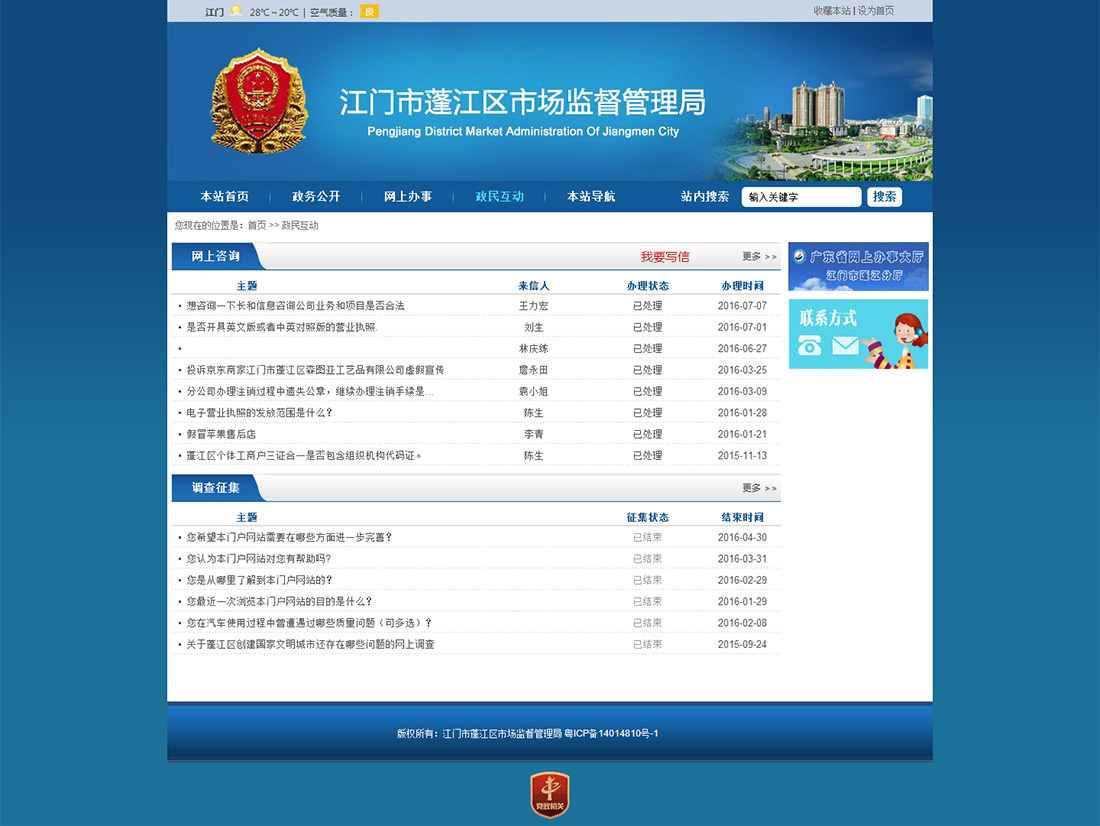
Task: Open survey 您认为本门户网站对您有帮助吗
Action: [258, 559]
